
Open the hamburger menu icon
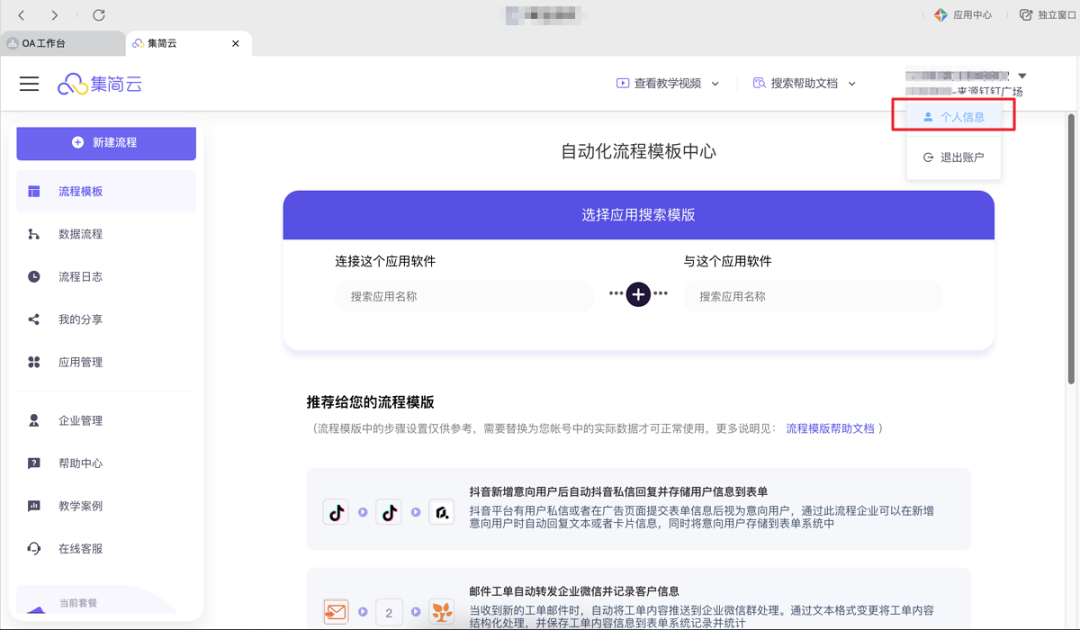pyautogui.click(x=29, y=84)
